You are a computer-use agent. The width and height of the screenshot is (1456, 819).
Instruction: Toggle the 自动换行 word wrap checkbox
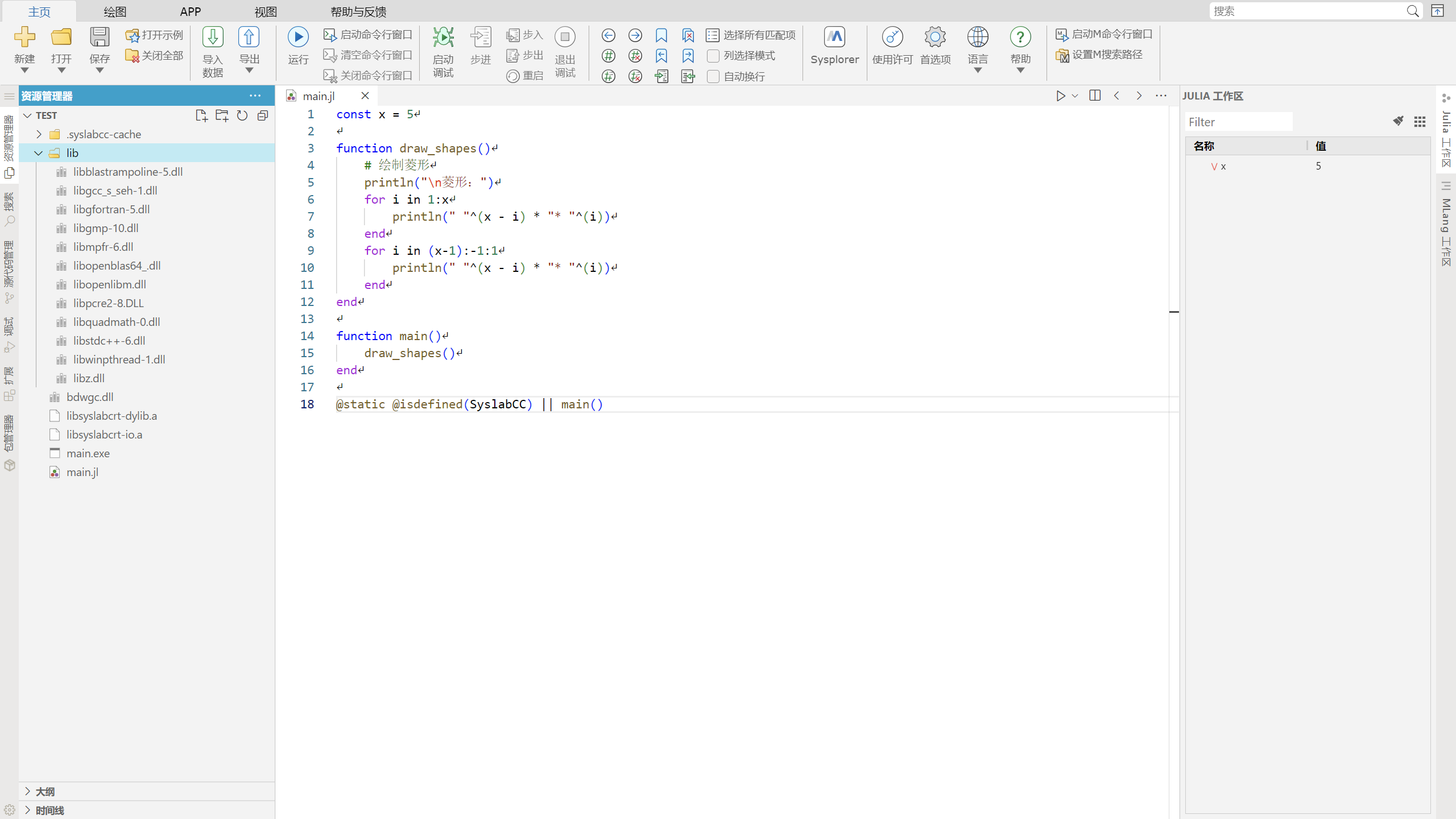713,76
